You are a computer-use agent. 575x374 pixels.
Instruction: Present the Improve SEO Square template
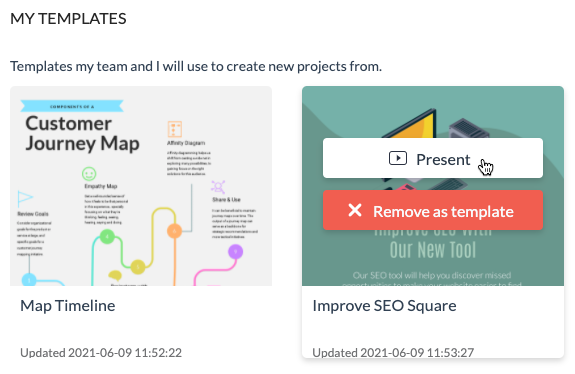(x=433, y=158)
